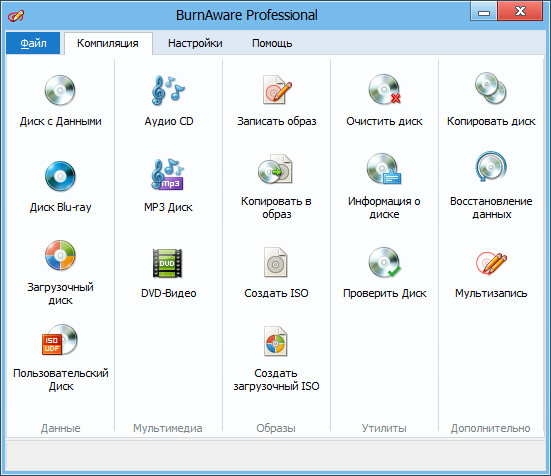Launch the Проверить Диск green check icon
The height and width of the screenshot is (476, 551).
385,262
